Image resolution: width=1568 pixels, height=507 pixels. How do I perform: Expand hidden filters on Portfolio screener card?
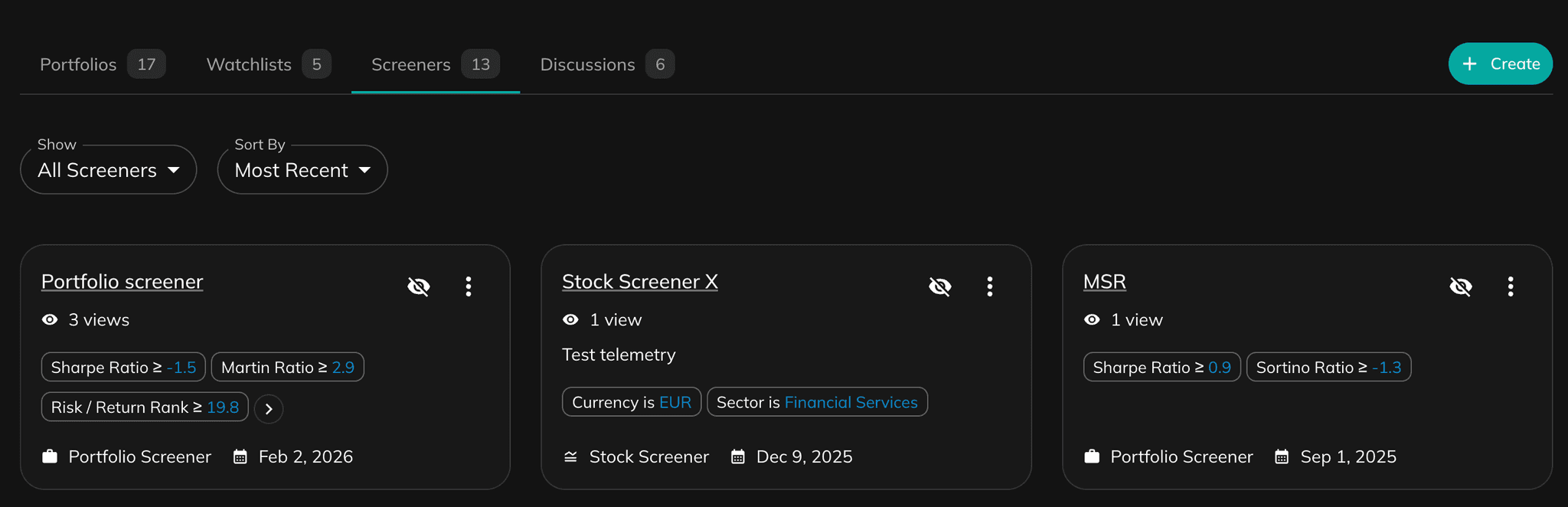pos(269,409)
